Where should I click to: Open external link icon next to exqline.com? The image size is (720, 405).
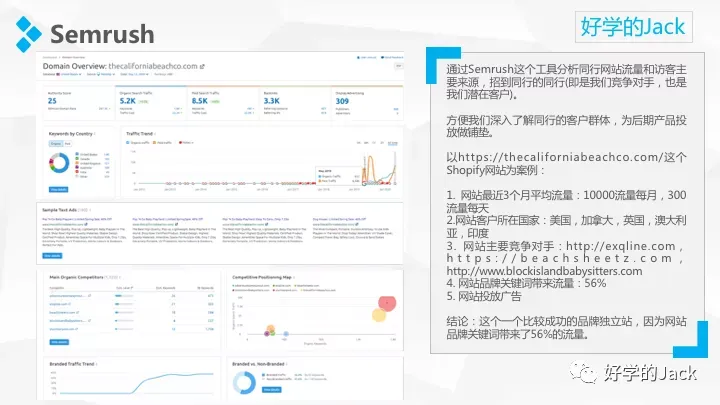(x=70, y=304)
